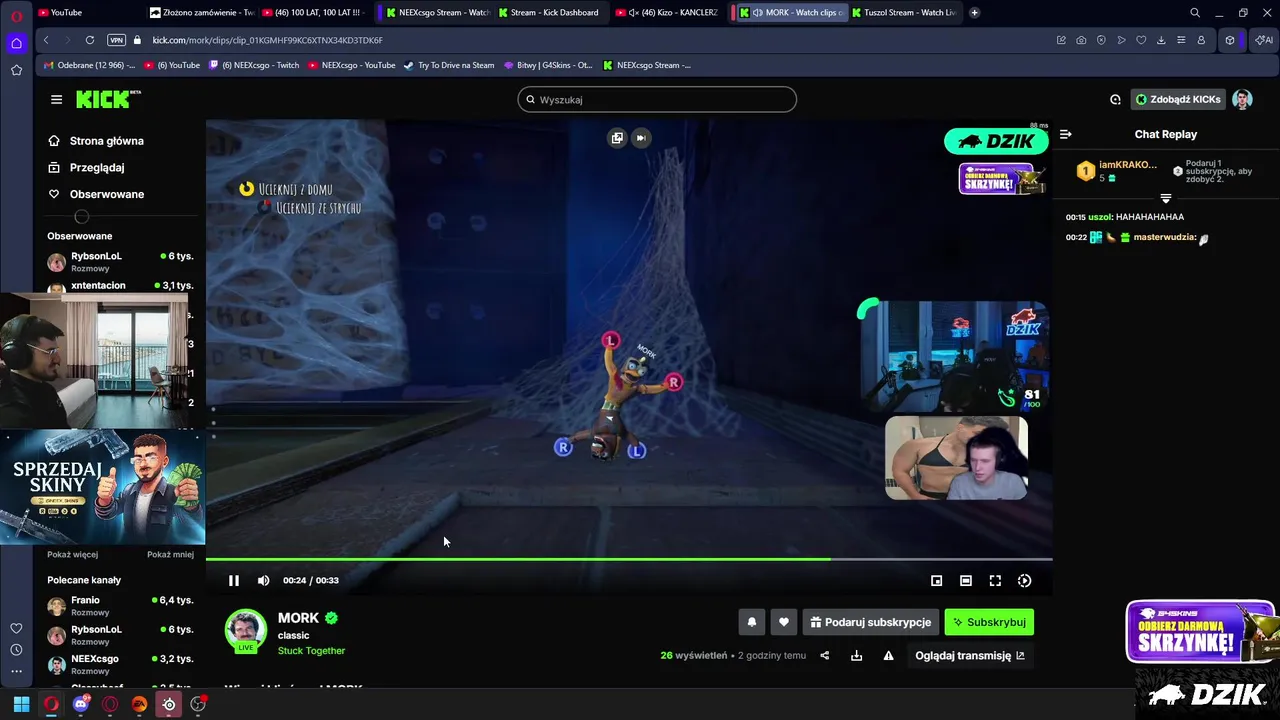Toggle the VPN badge in the address bar
Screen dimensions: 1280x720
click(x=116, y=40)
